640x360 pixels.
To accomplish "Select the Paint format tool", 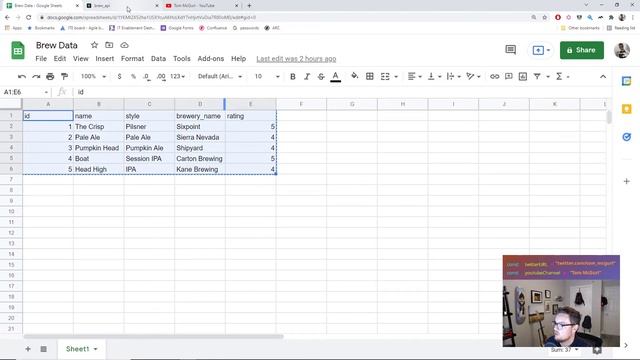I will pos(64,76).
